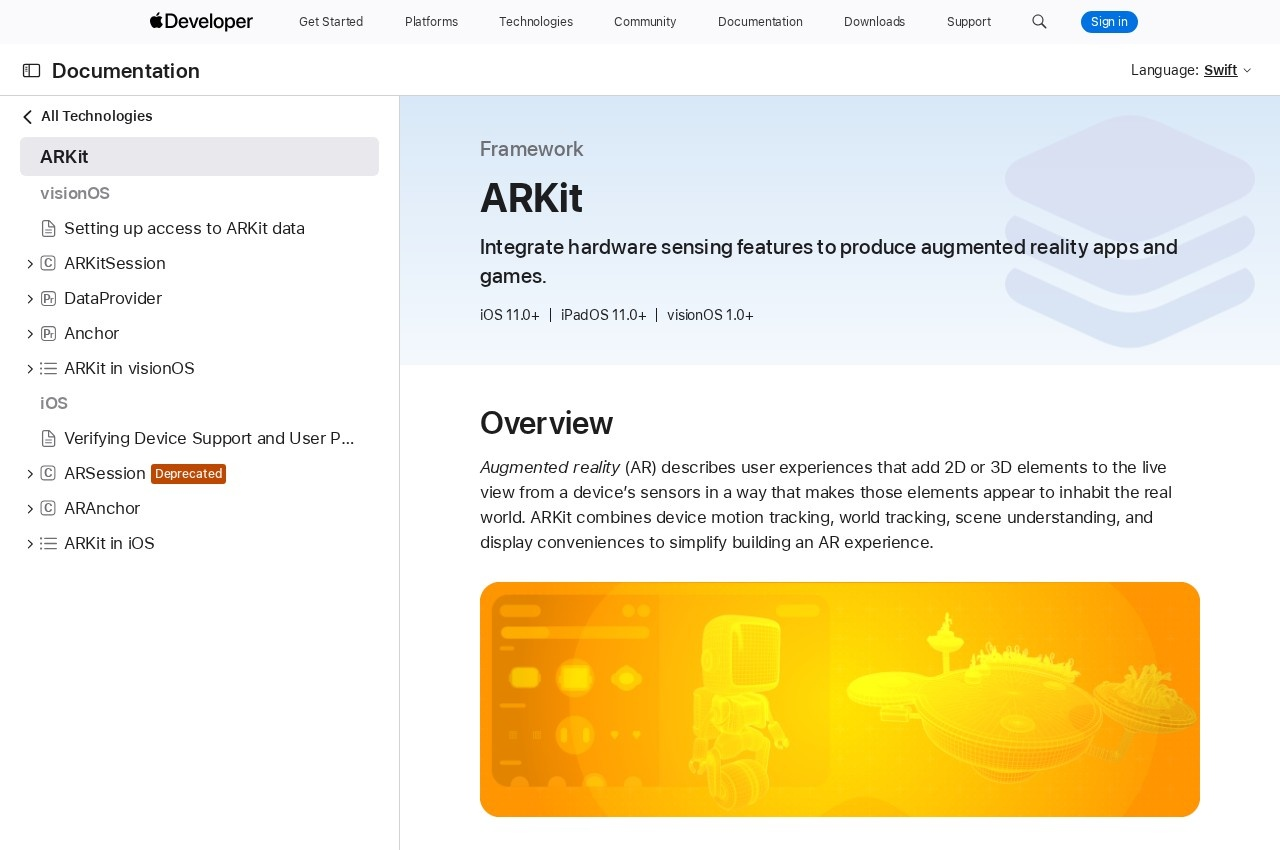The image size is (1280, 850).
Task: Open ARAnchor documentation page
Action: pos(102,508)
